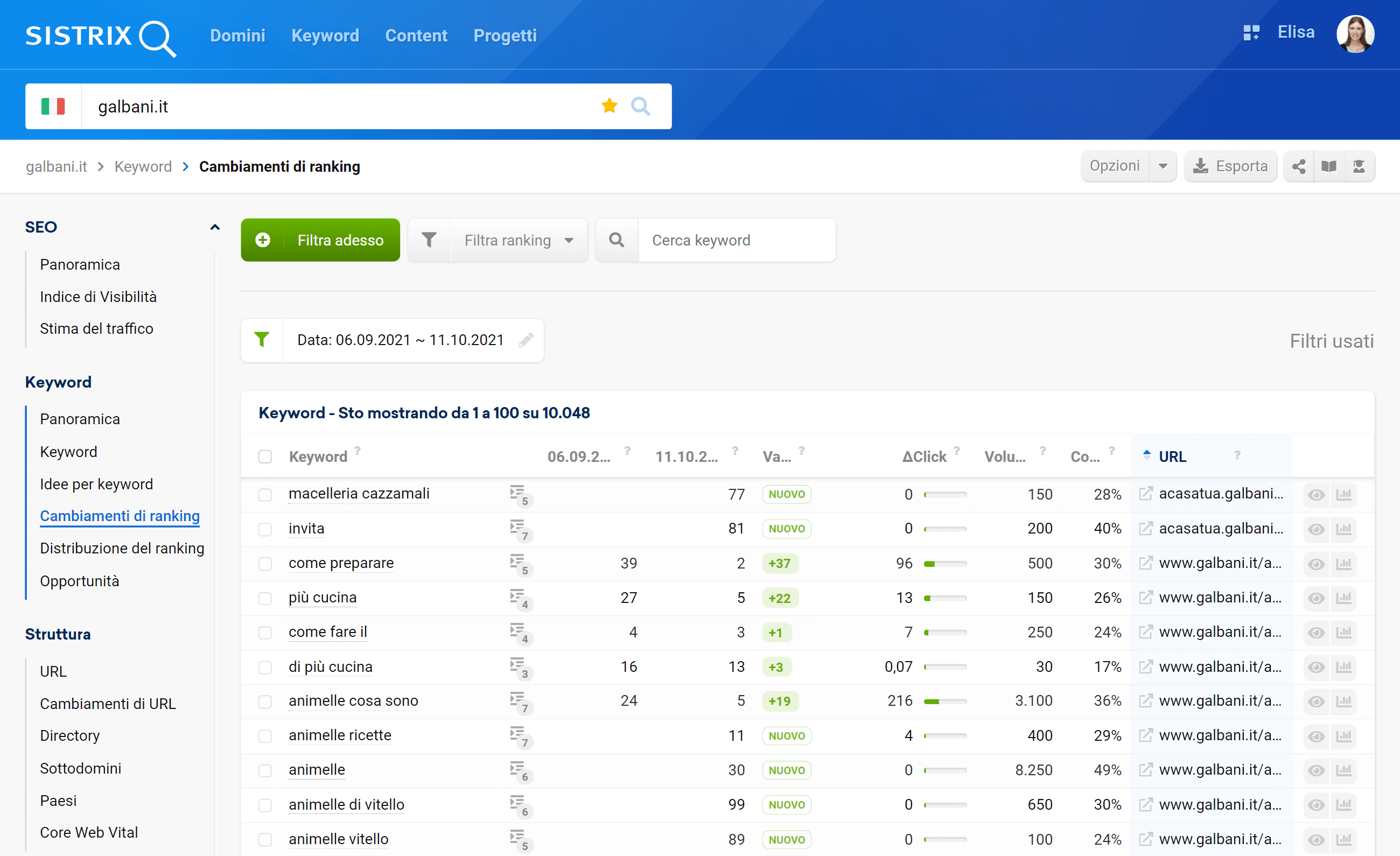Click the favorite star in search bar
1400x856 pixels.
click(x=609, y=106)
